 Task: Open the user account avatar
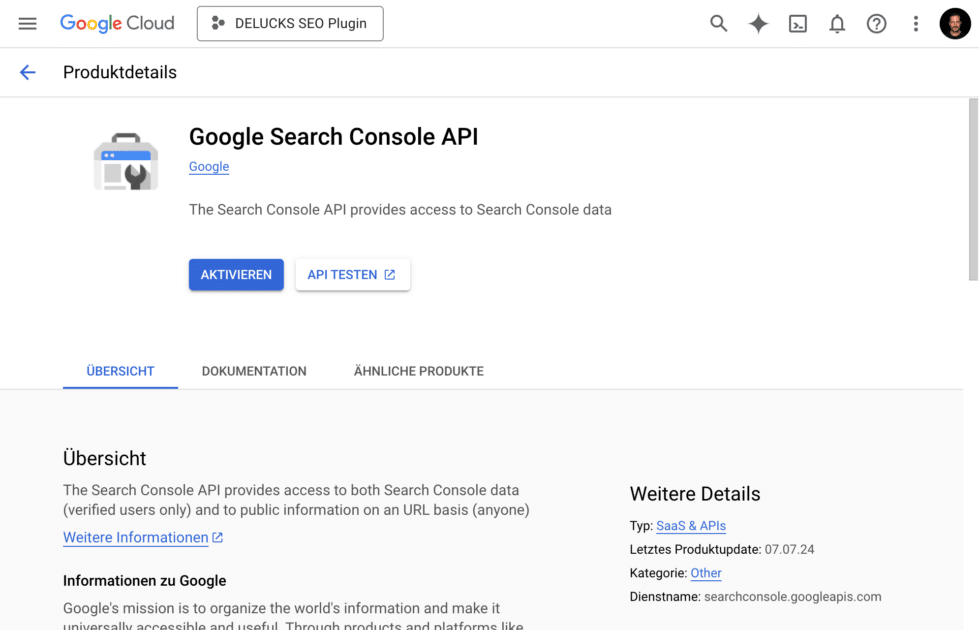955,24
